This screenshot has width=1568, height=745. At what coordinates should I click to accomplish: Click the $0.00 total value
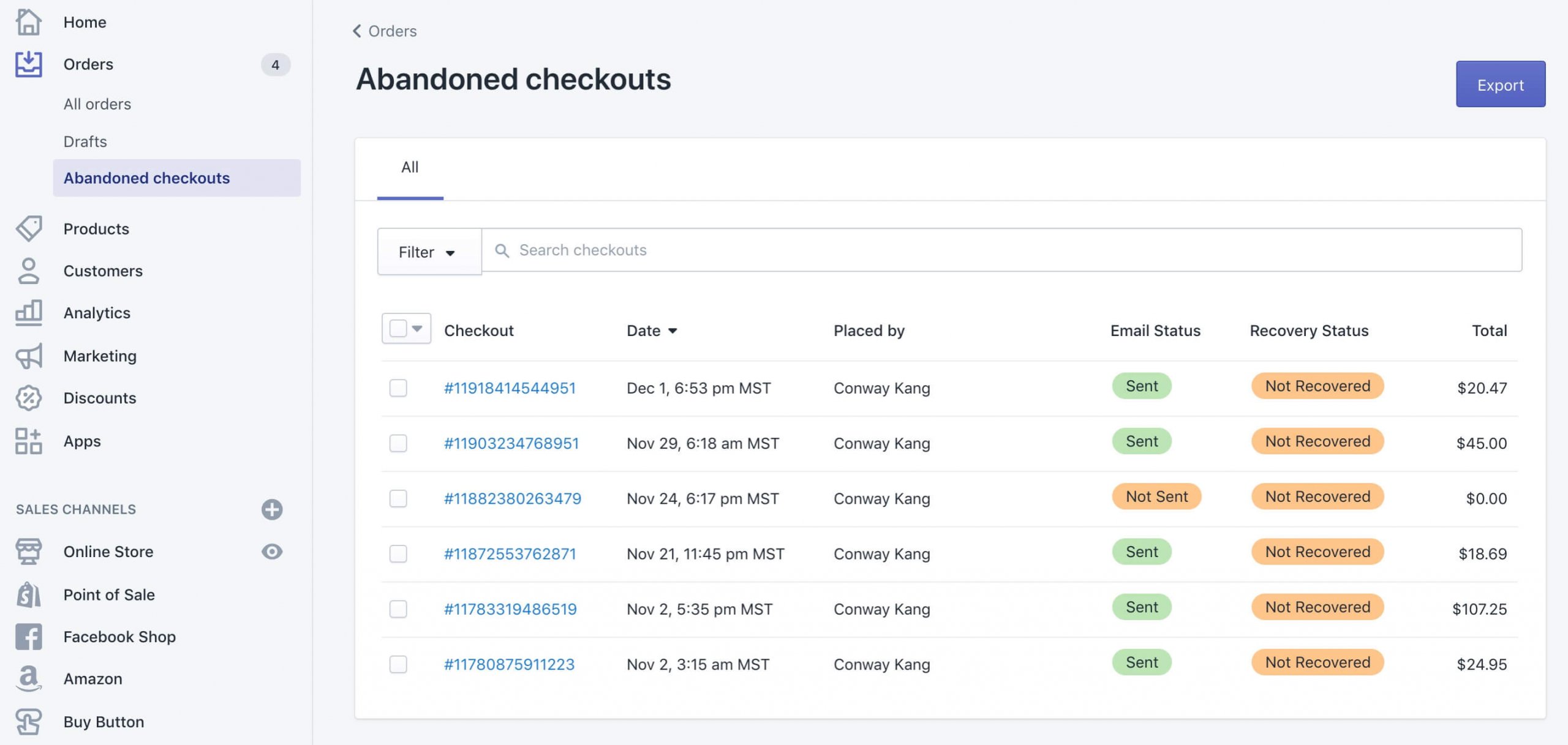click(x=1487, y=498)
